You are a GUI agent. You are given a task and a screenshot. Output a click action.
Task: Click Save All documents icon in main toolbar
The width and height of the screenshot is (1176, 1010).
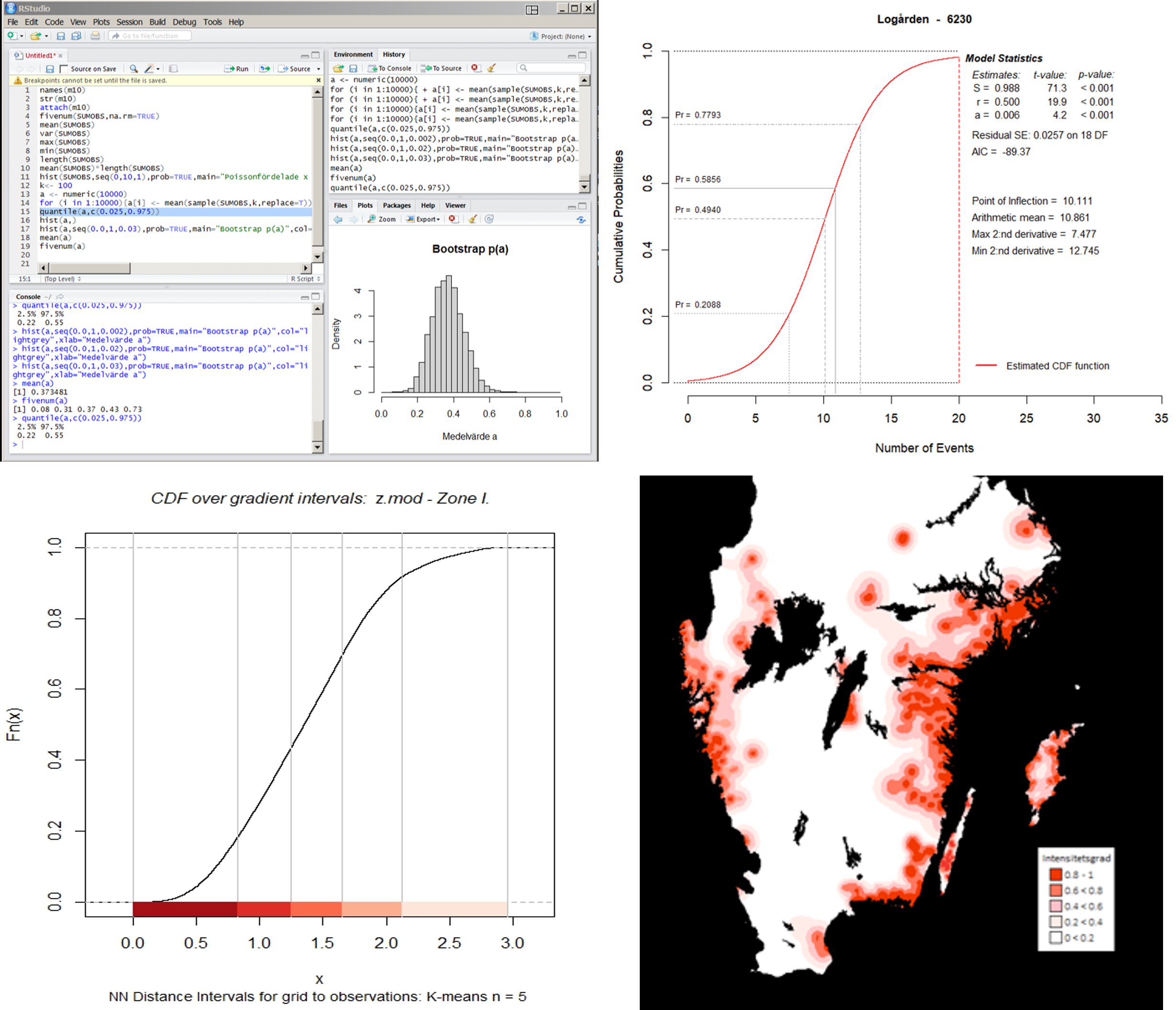coord(76,36)
